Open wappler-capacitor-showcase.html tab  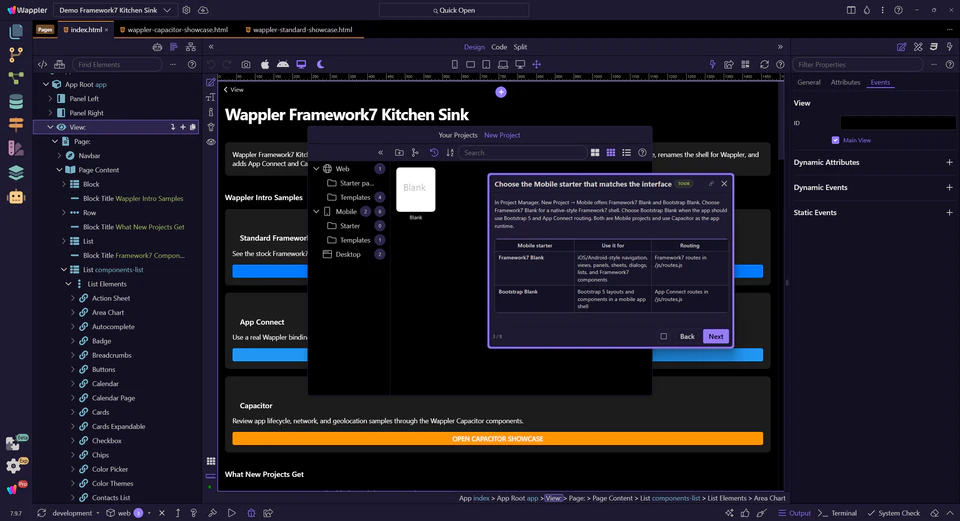178,29
